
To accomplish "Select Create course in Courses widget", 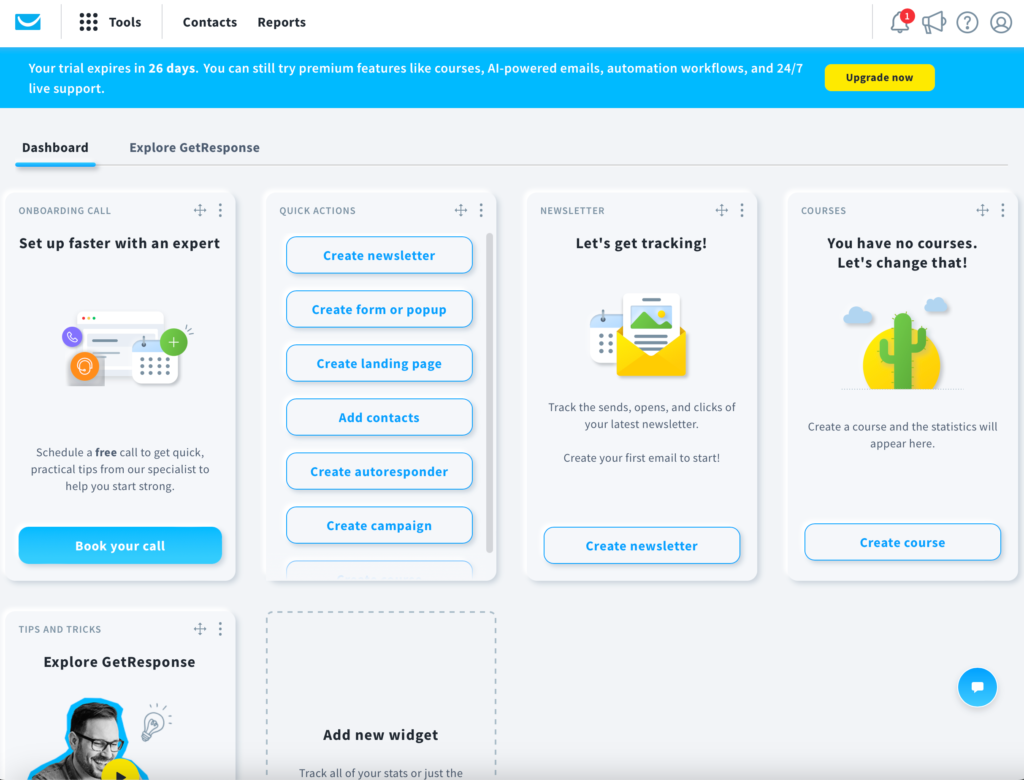I will pyautogui.click(x=902, y=542).
